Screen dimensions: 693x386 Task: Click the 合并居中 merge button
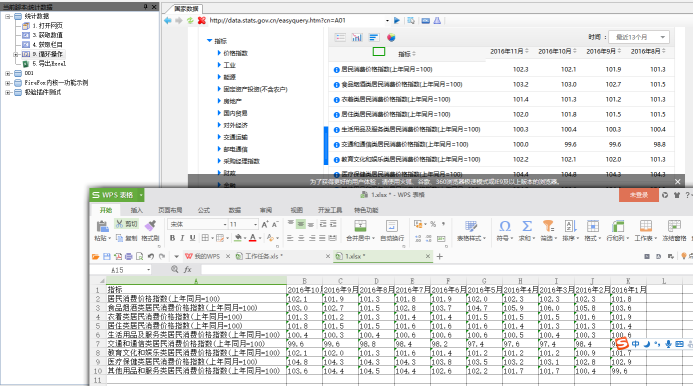360,230
